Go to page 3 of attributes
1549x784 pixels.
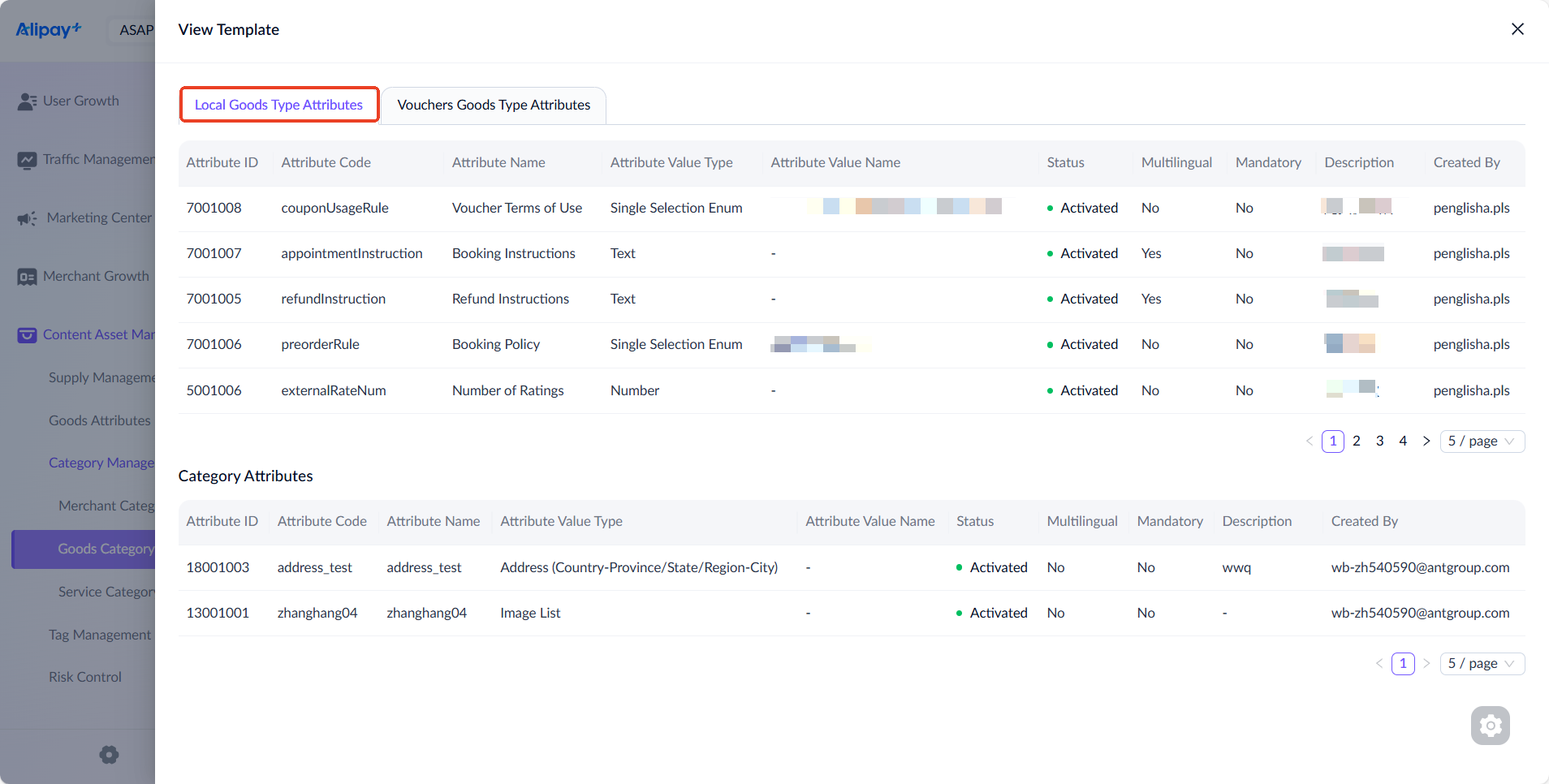click(x=1379, y=442)
